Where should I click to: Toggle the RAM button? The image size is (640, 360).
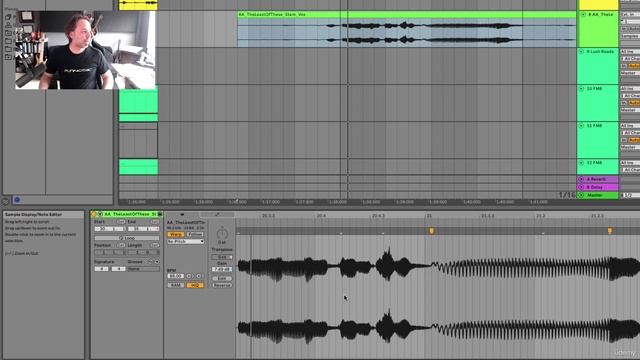[x=176, y=285]
